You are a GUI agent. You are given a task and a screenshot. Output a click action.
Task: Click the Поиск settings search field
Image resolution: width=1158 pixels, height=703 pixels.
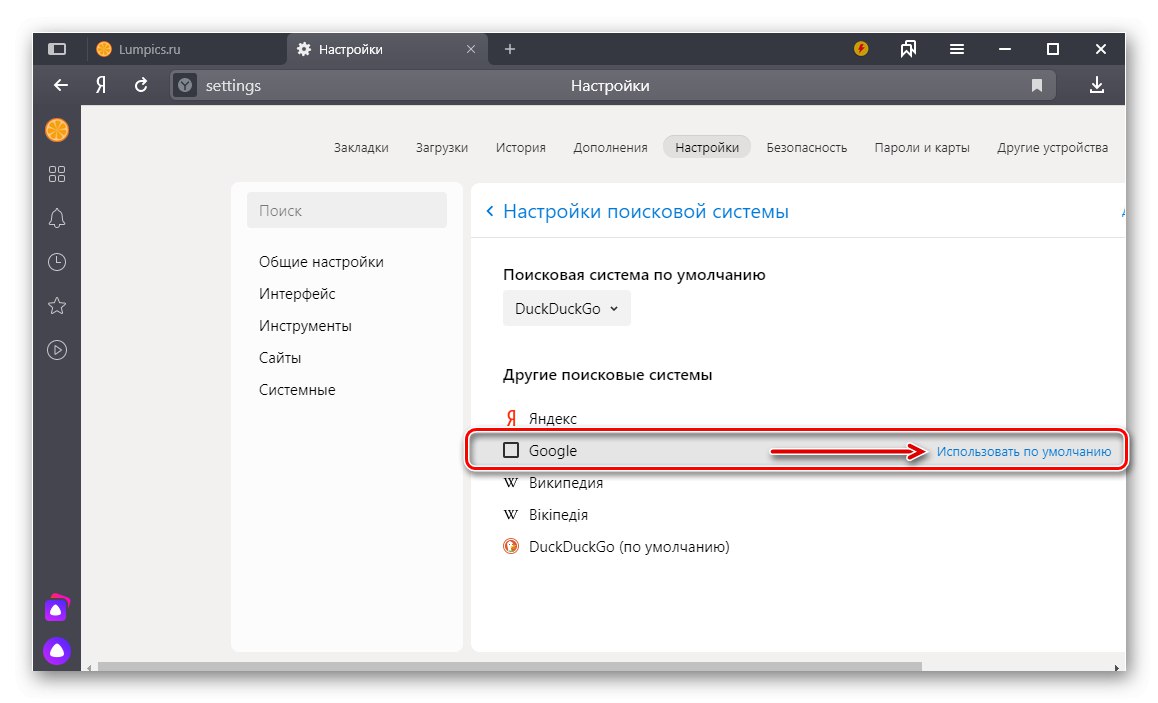pyautogui.click(x=346, y=211)
